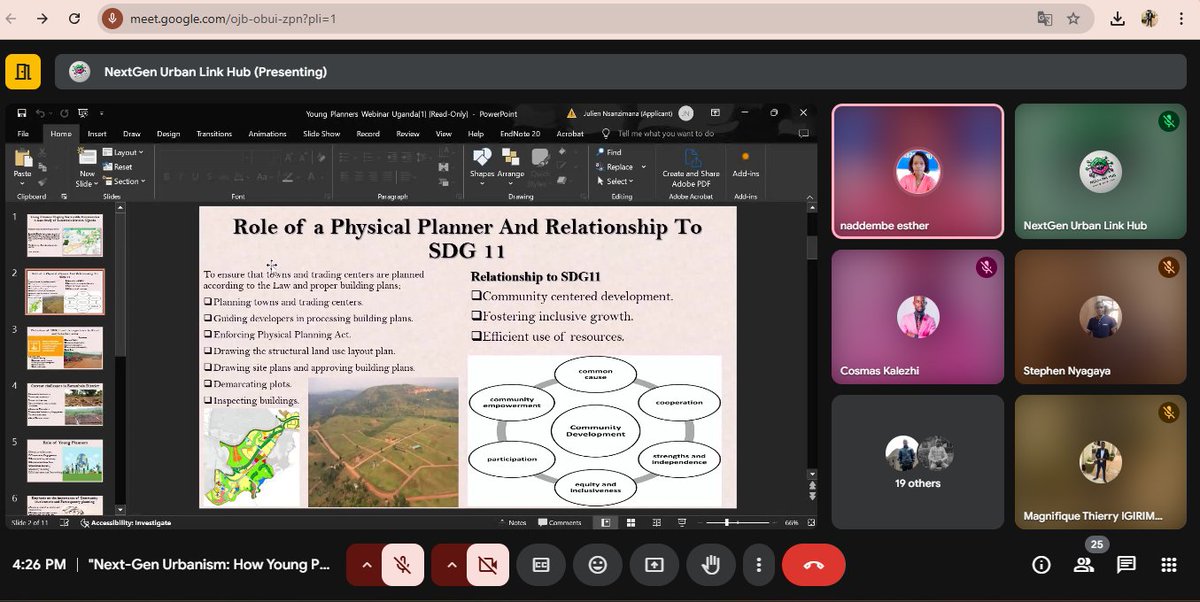Turn on captions in Meet

point(541,565)
